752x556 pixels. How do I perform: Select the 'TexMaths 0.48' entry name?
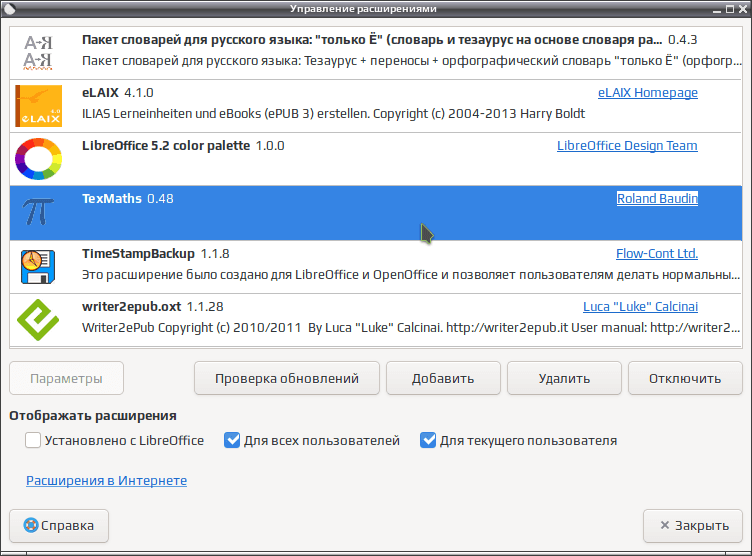tap(128, 199)
